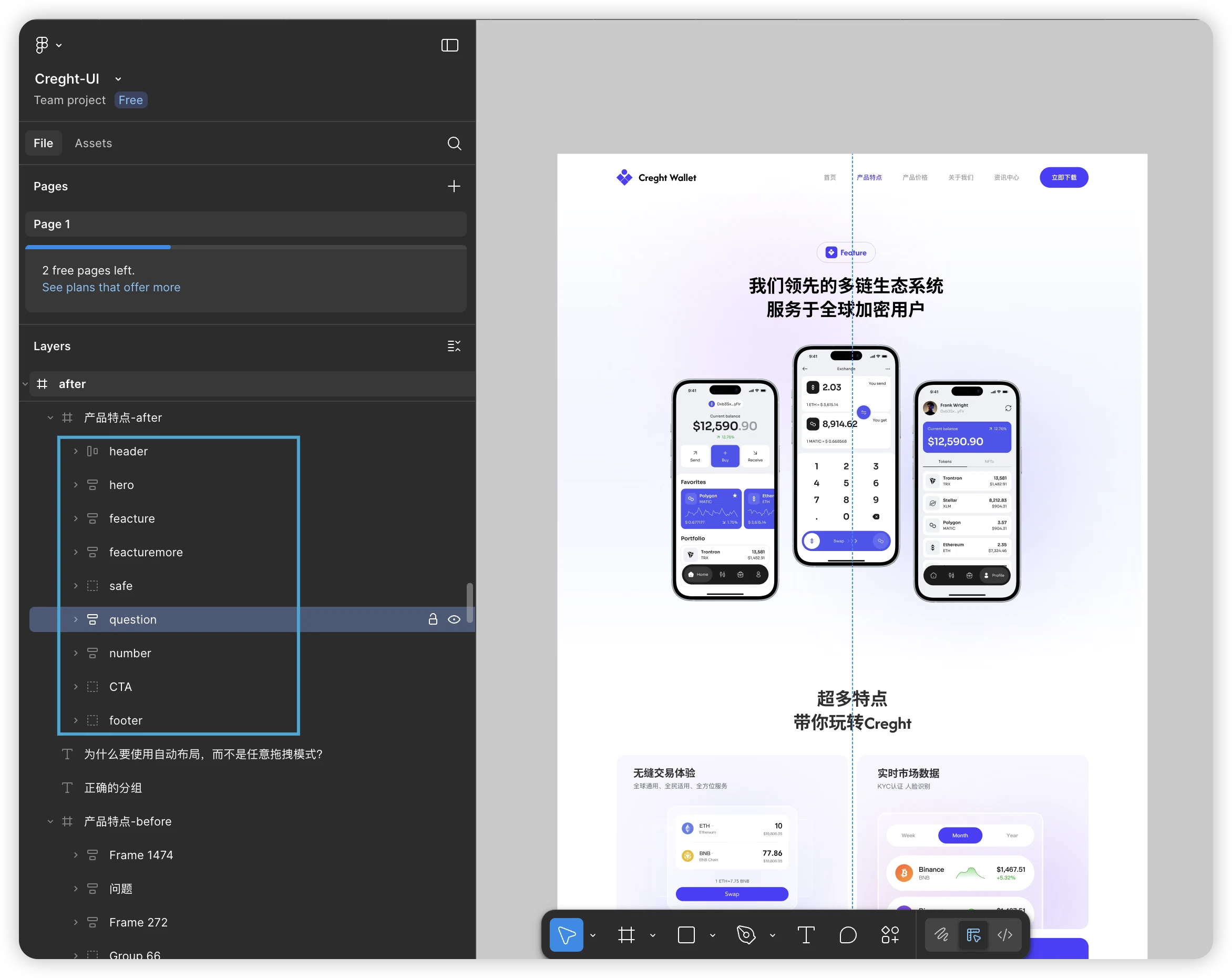Select the Pen tool in toolbar
Image resolution: width=1232 pixels, height=978 pixels.
click(746, 935)
